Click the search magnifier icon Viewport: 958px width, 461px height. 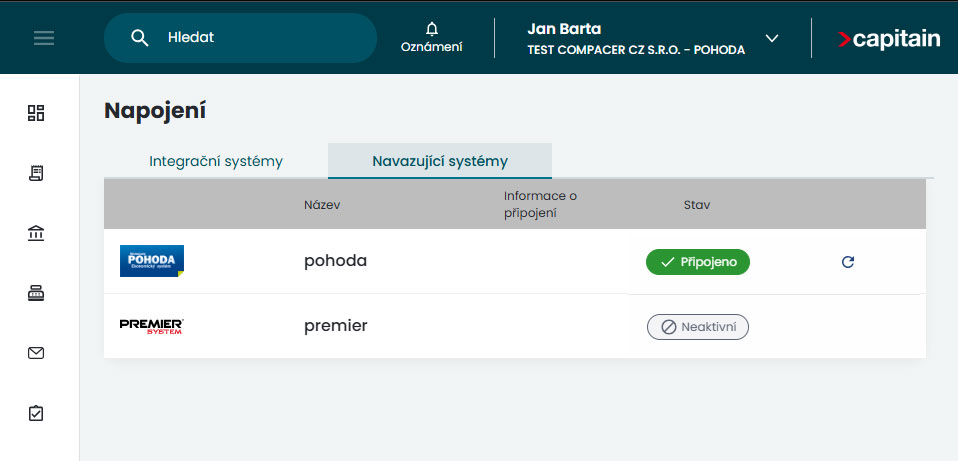tap(140, 38)
